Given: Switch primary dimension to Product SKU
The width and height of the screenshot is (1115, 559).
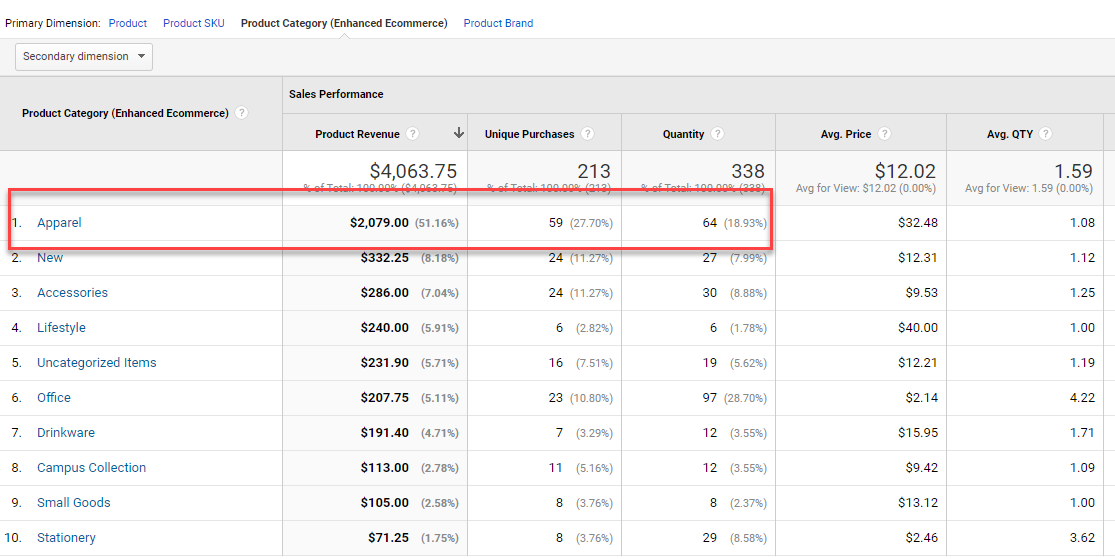Looking at the screenshot, I should 194,23.
